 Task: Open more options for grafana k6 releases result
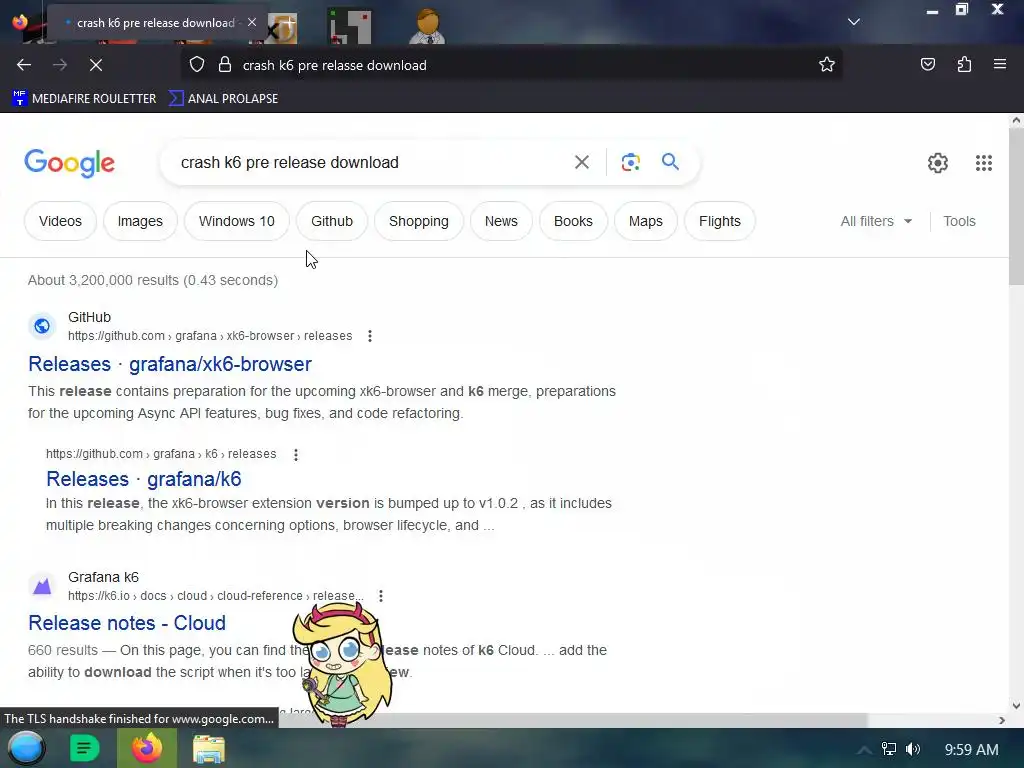pos(296,455)
